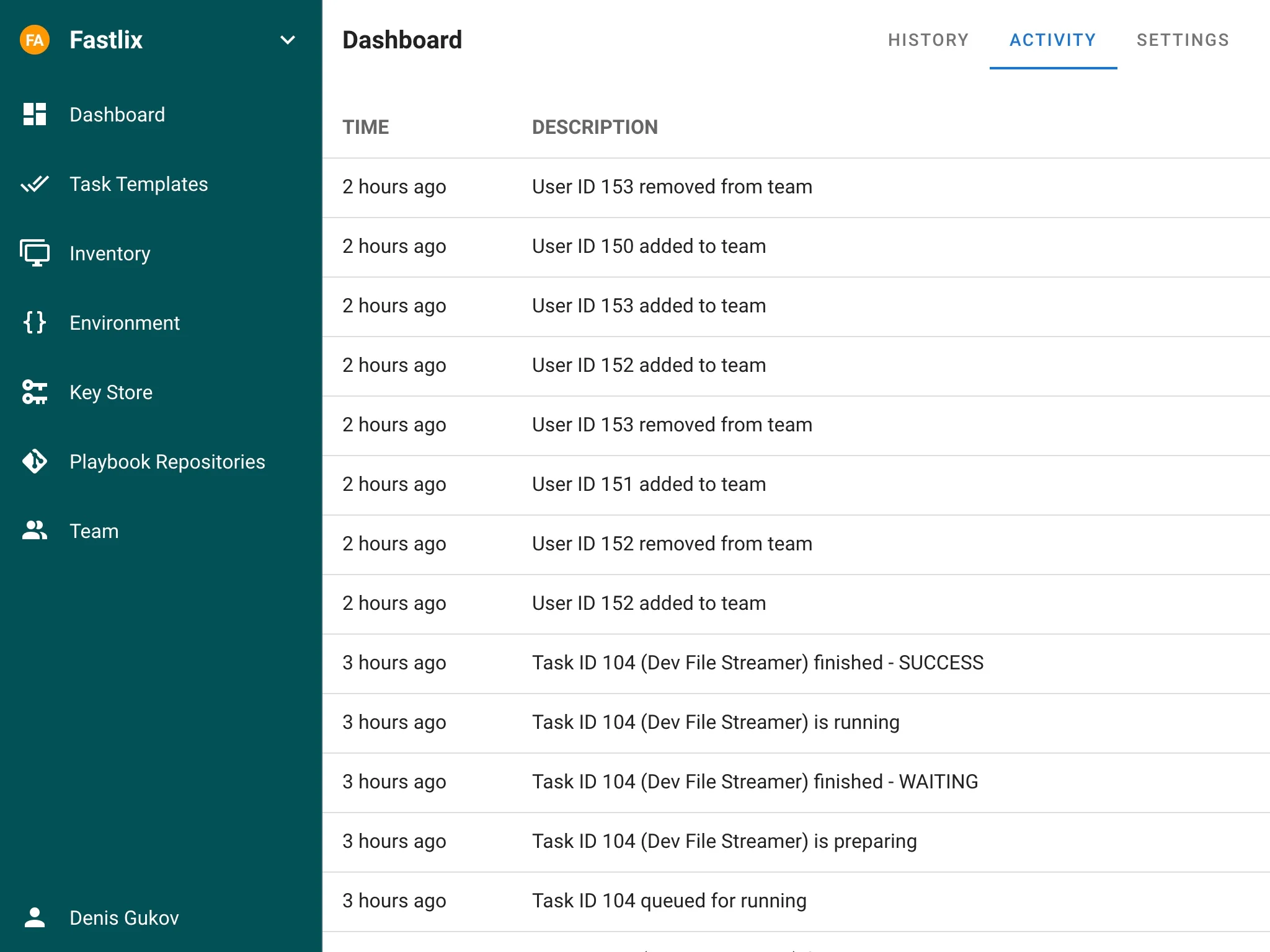Click the Task ID 104 queued for running entry
1270x952 pixels.
[669, 901]
